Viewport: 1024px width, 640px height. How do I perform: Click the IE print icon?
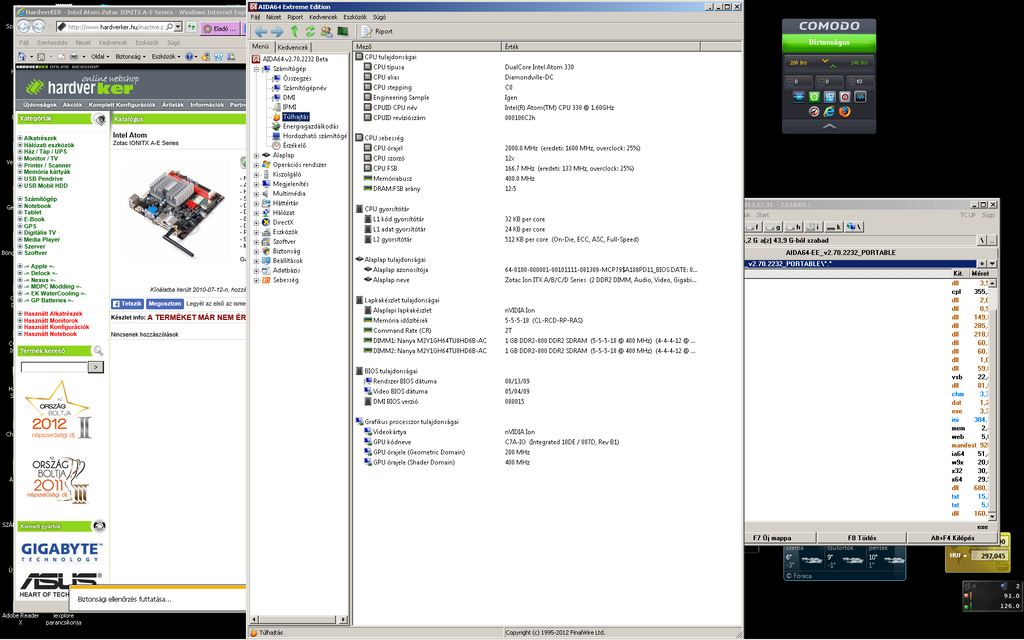(x=76, y=57)
